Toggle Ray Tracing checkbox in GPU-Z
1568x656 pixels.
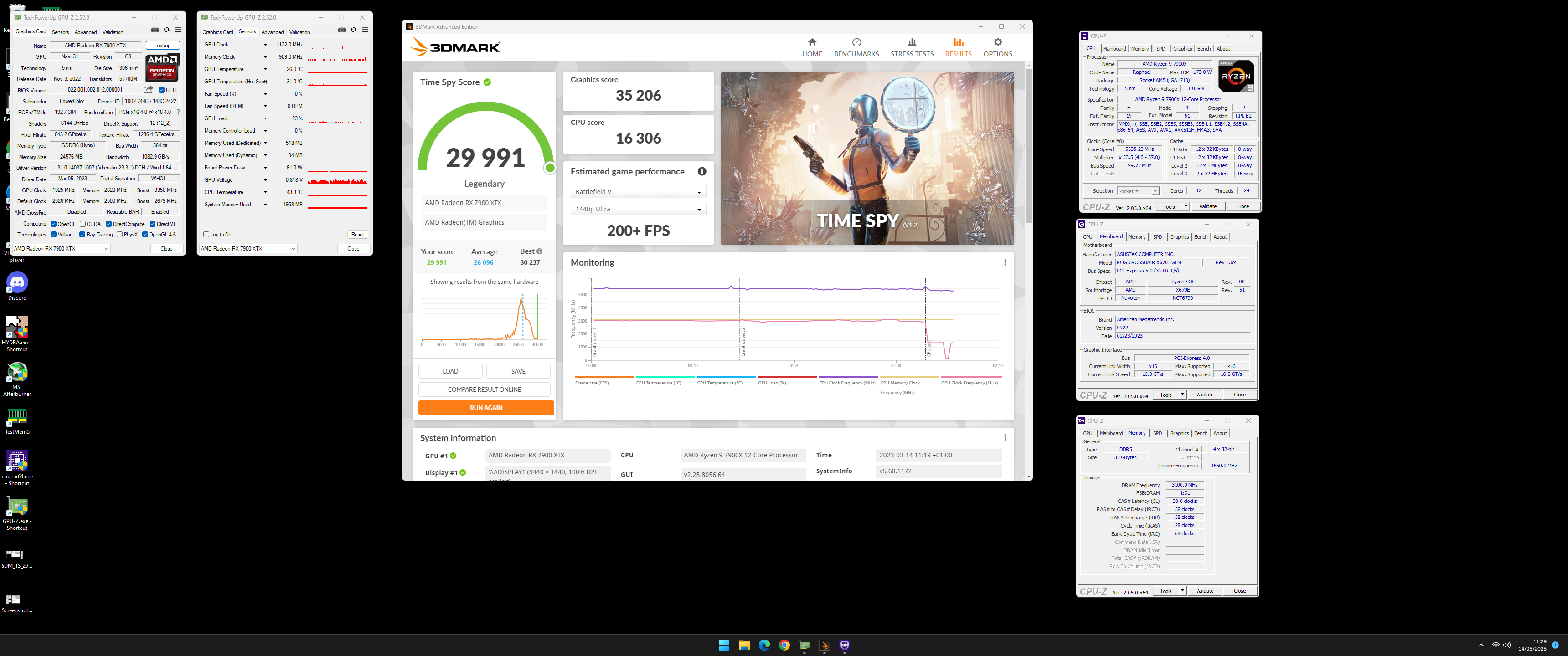[x=82, y=234]
